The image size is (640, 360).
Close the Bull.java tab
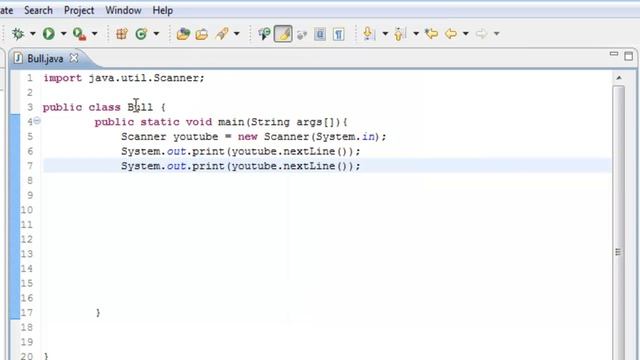pos(74,58)
